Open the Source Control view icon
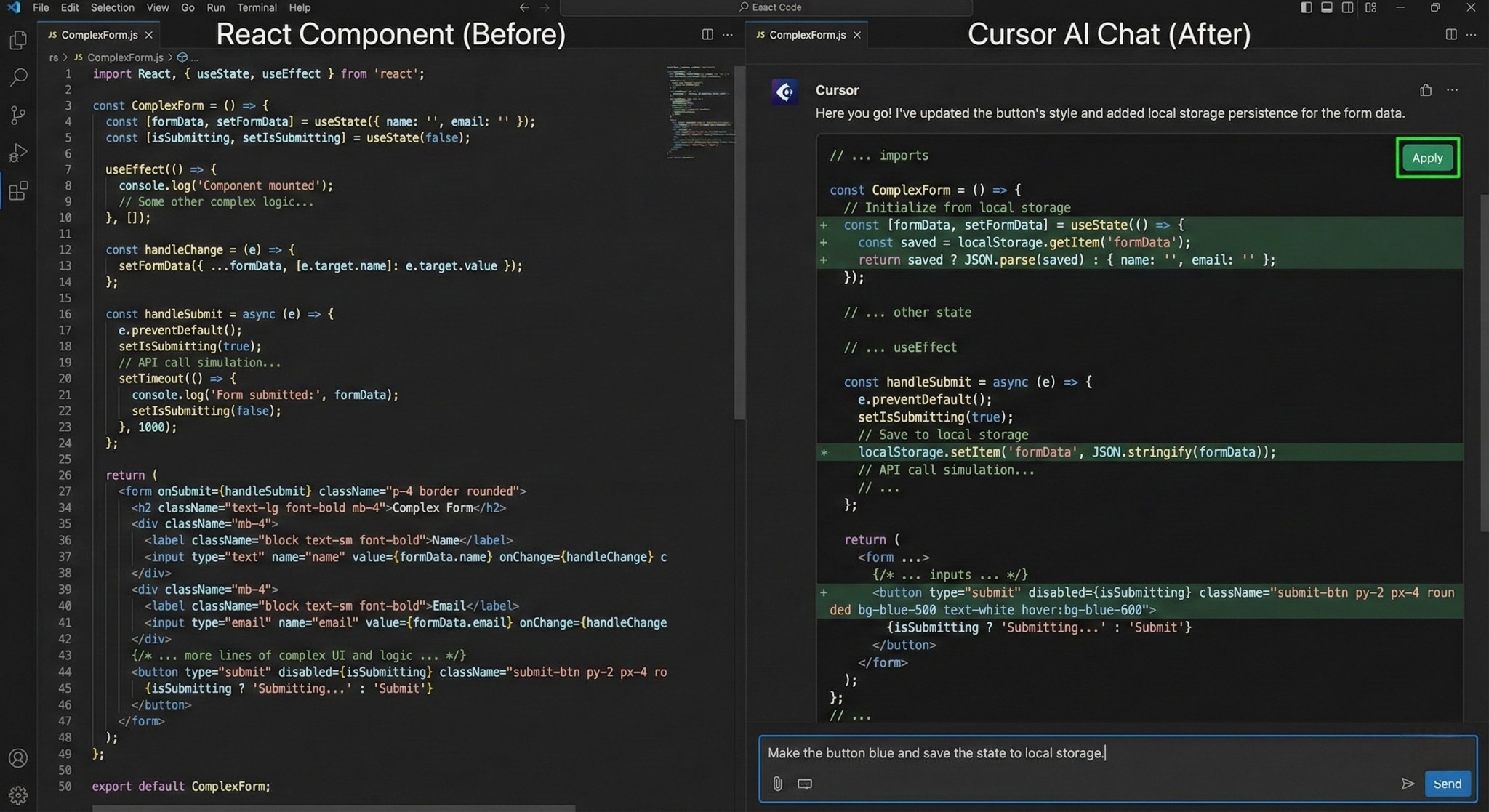Image resolution: width=1489 pixels, height=812 pixels. (18, 115)
